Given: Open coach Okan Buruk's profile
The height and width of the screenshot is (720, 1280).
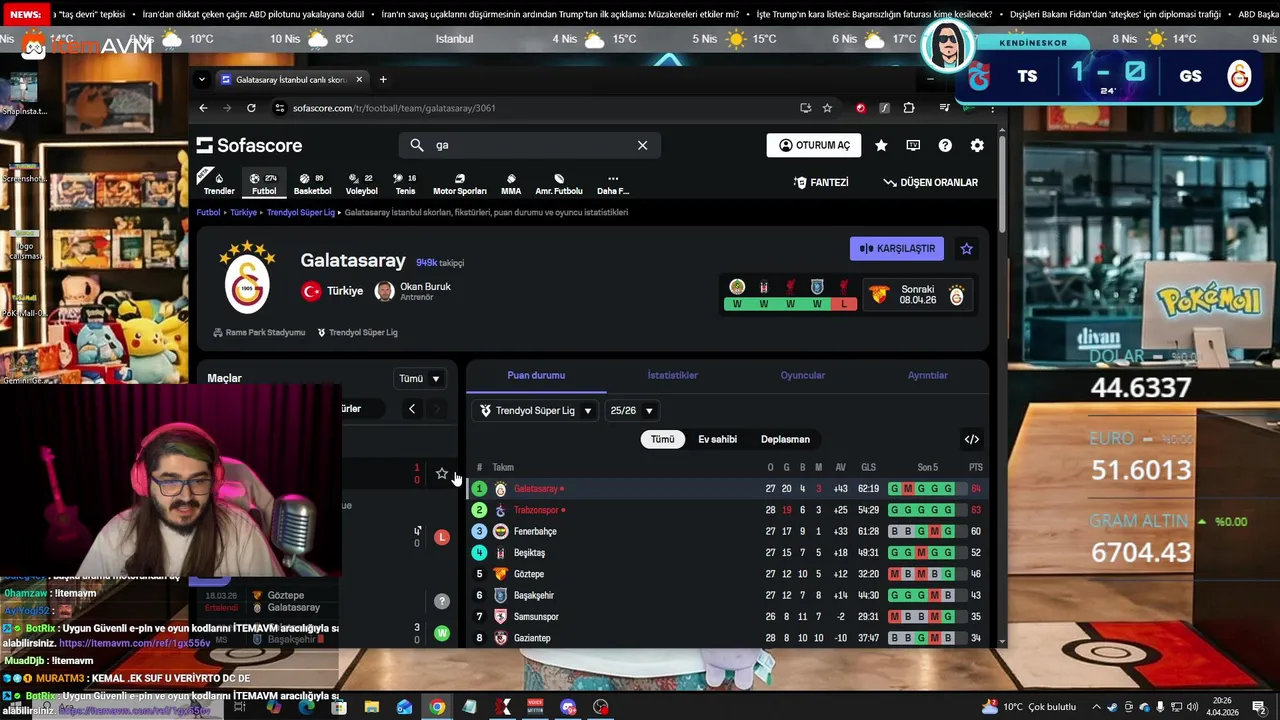Looking at the screenshot, I should pyautogui.click(x=412, y=291).
